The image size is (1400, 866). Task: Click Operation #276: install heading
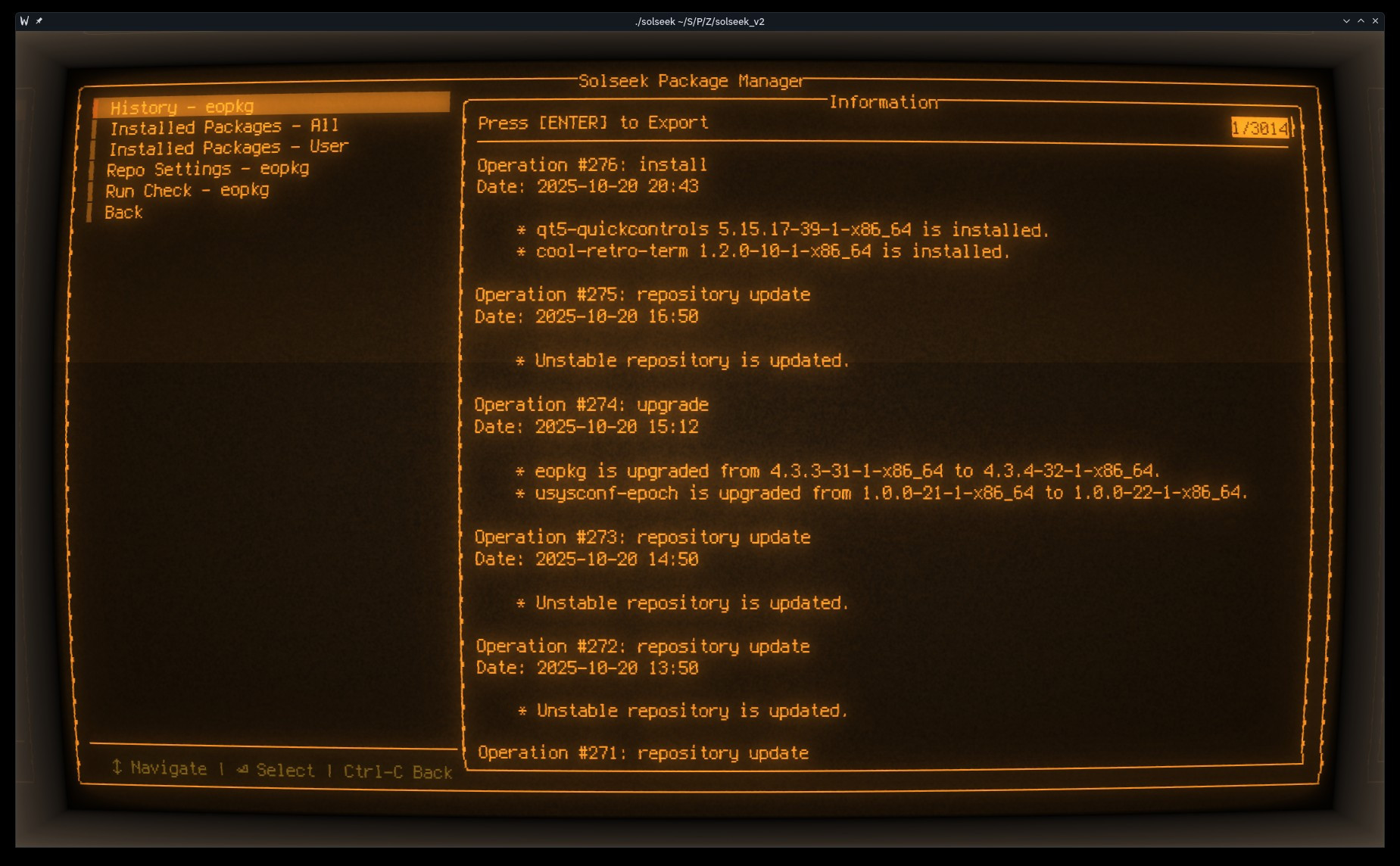pos(591,165)
